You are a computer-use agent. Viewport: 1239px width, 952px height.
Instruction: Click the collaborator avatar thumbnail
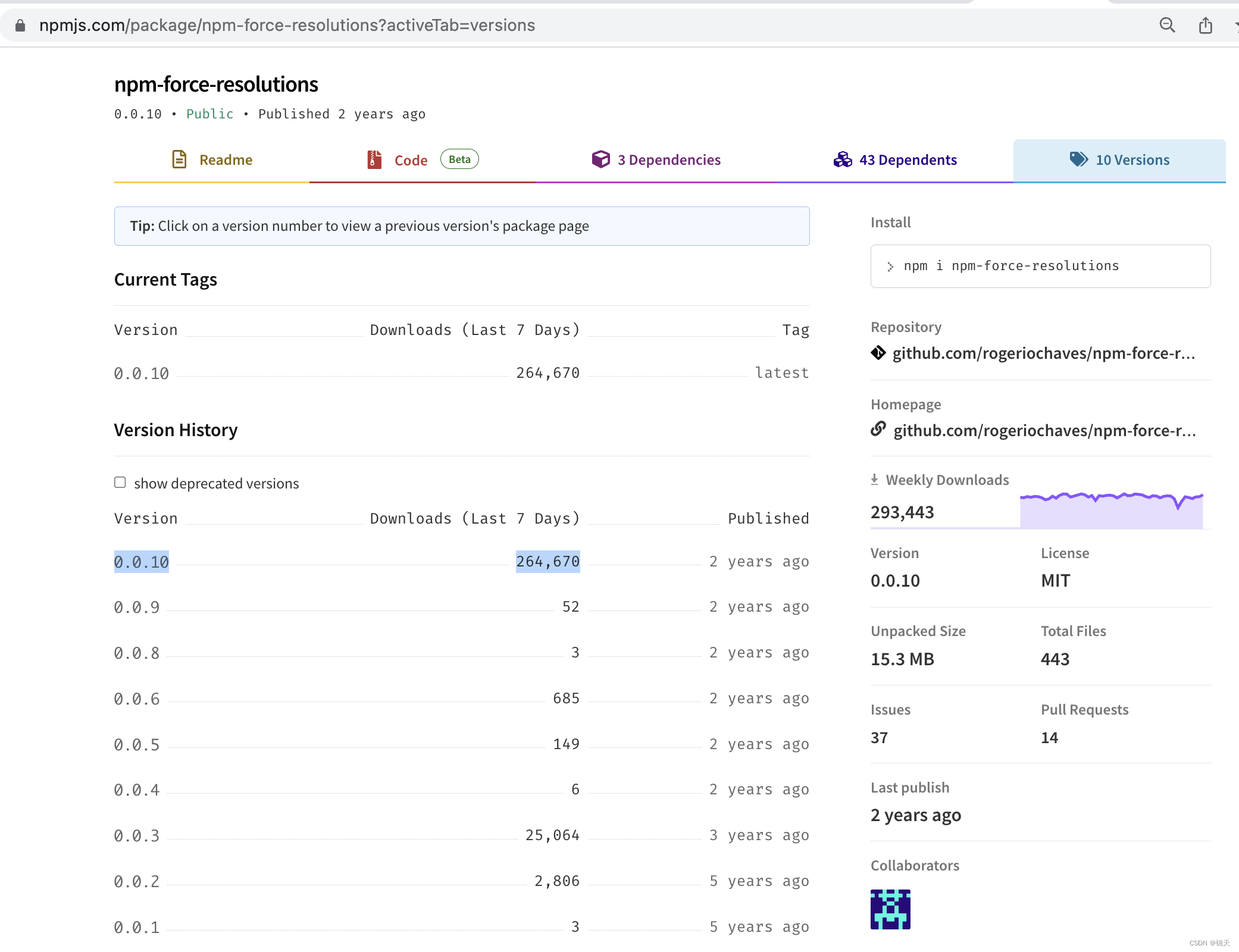tap(890, 909)
